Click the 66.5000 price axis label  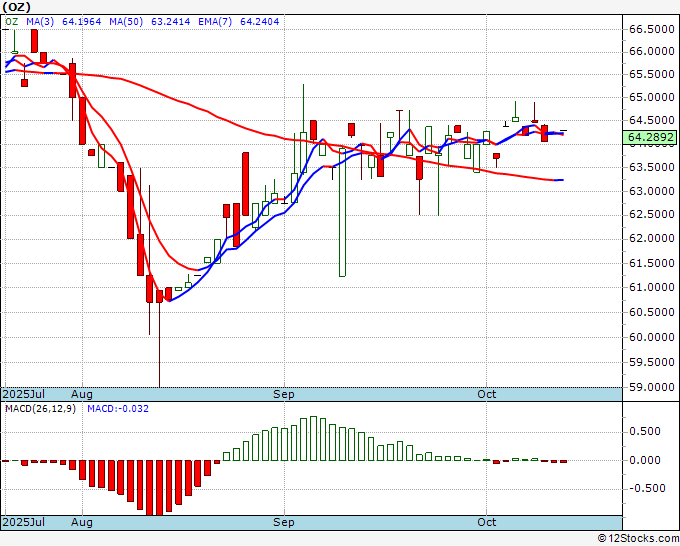click(x=652, y=29)
